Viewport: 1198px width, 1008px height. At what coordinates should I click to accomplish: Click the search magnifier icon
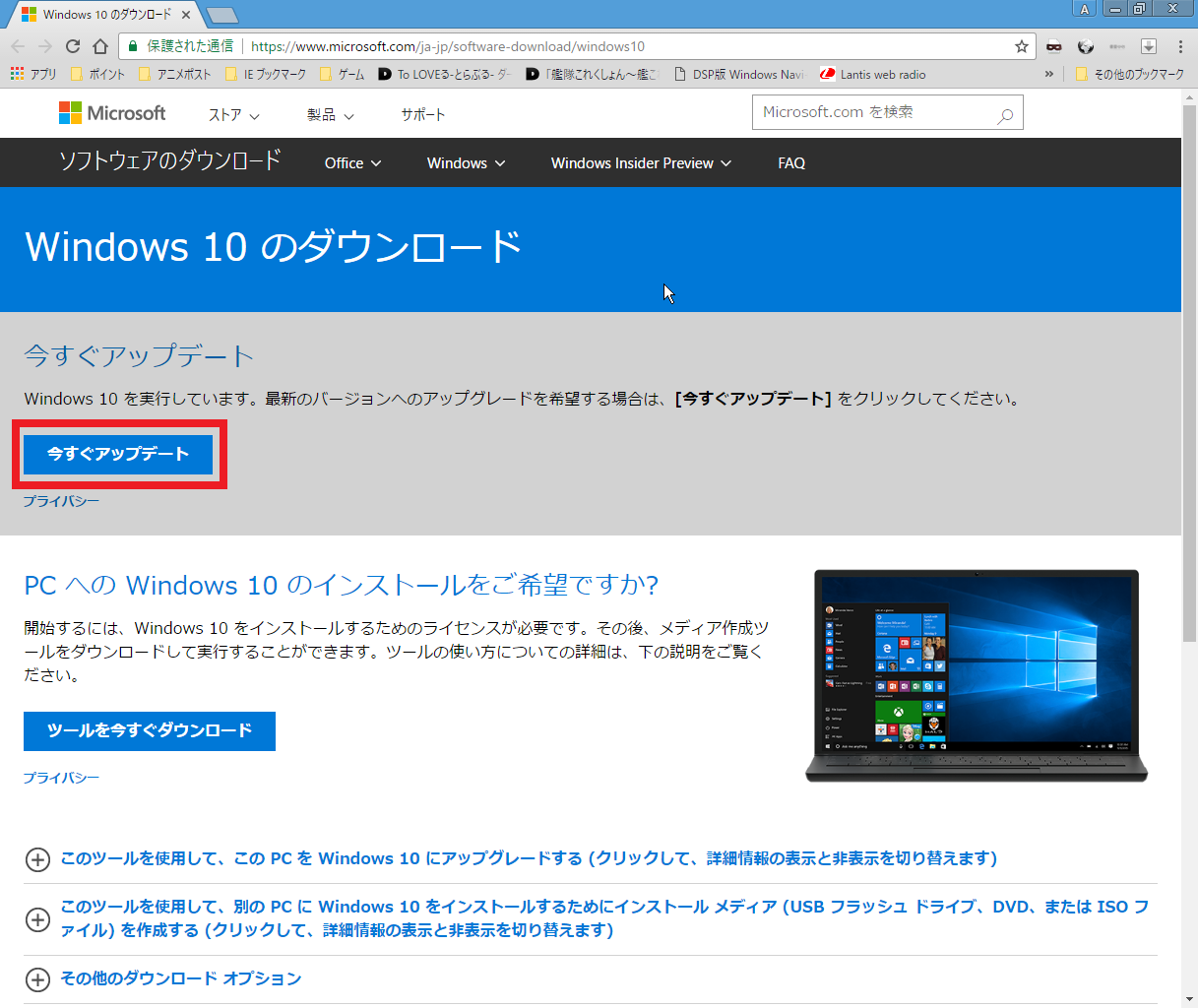1005,115
